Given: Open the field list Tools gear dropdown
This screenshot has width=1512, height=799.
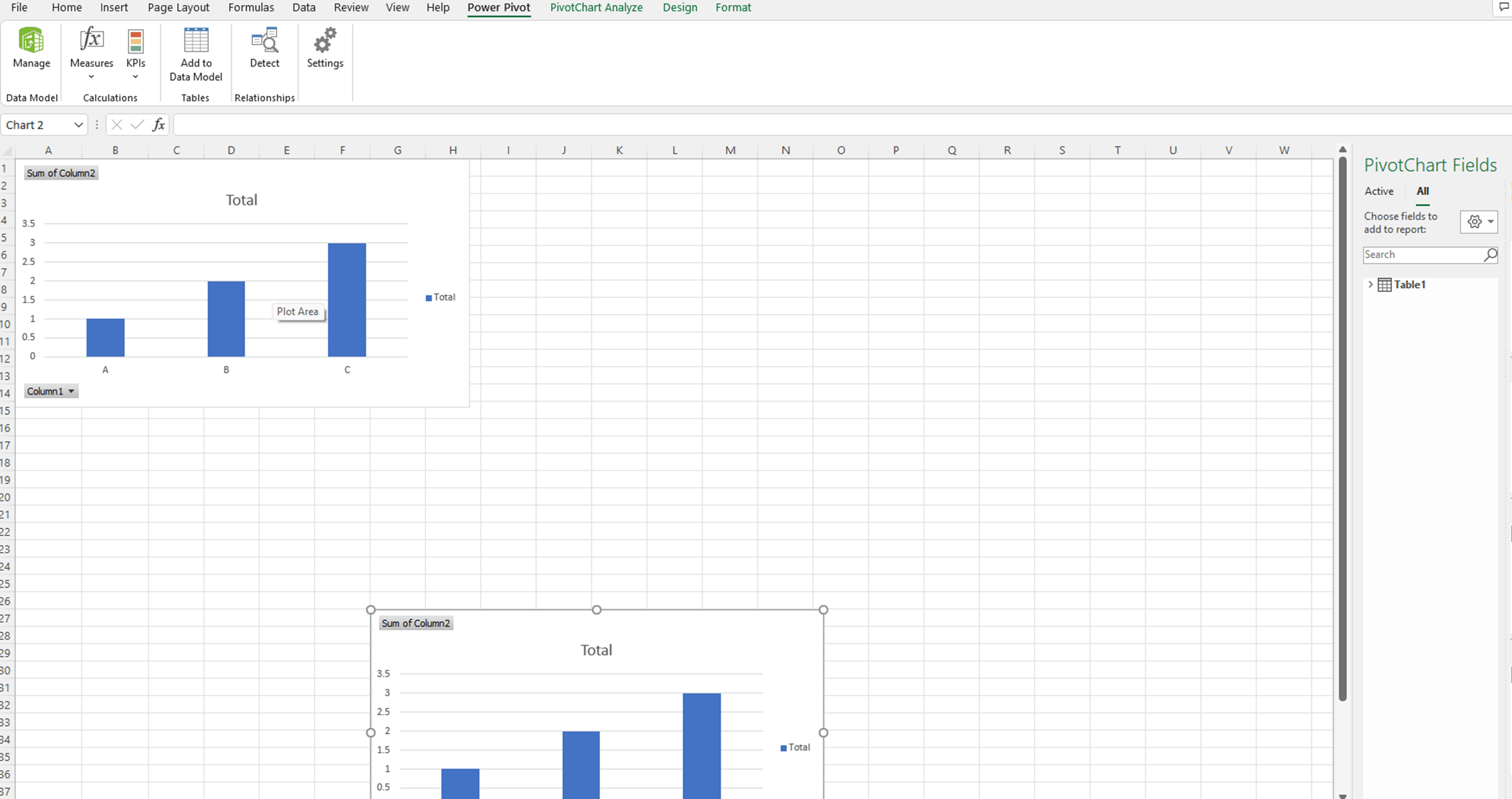Looking at the screenshot, I should (1479, 222).
